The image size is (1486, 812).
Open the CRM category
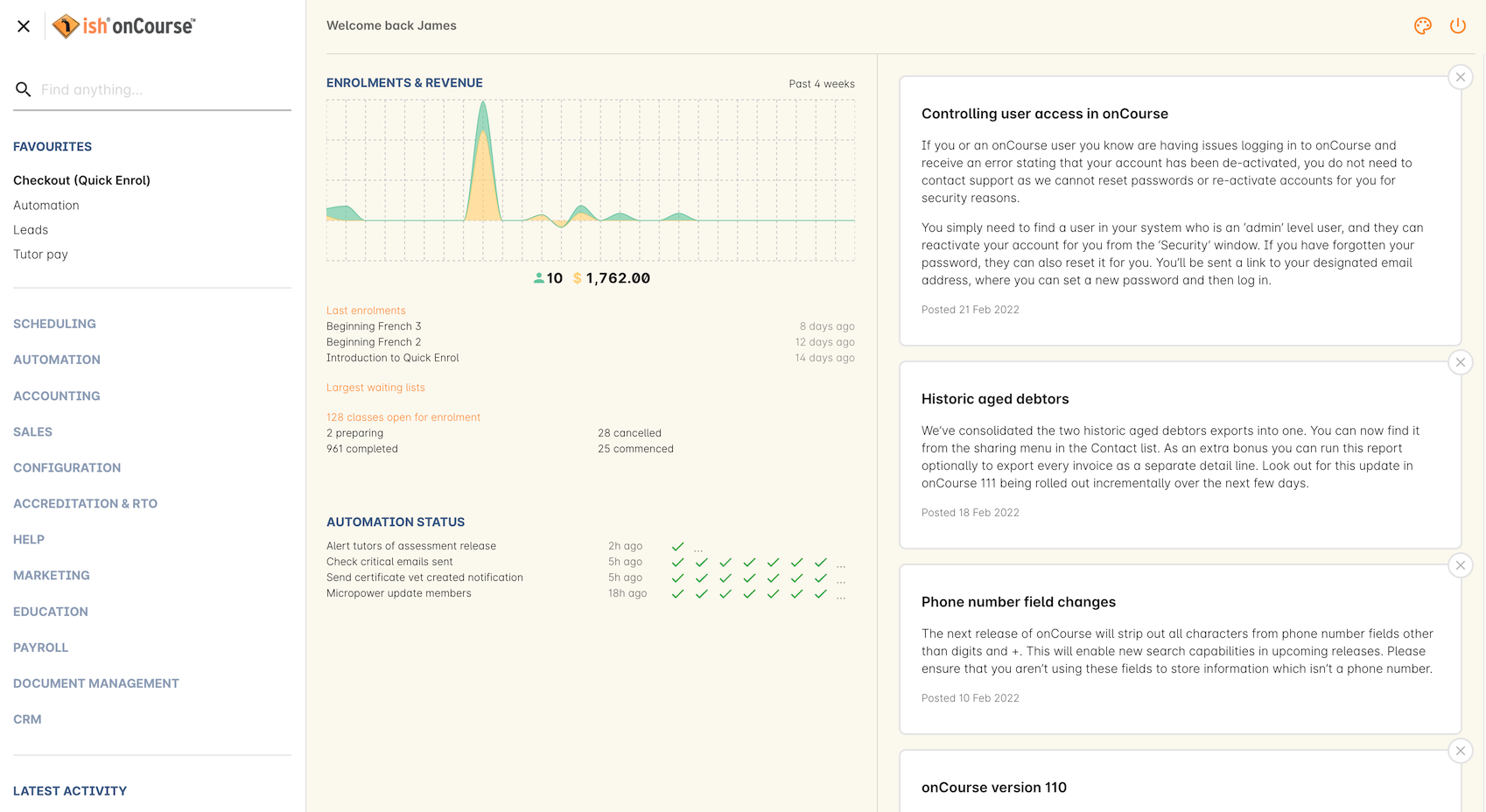(x=27, y=719)
